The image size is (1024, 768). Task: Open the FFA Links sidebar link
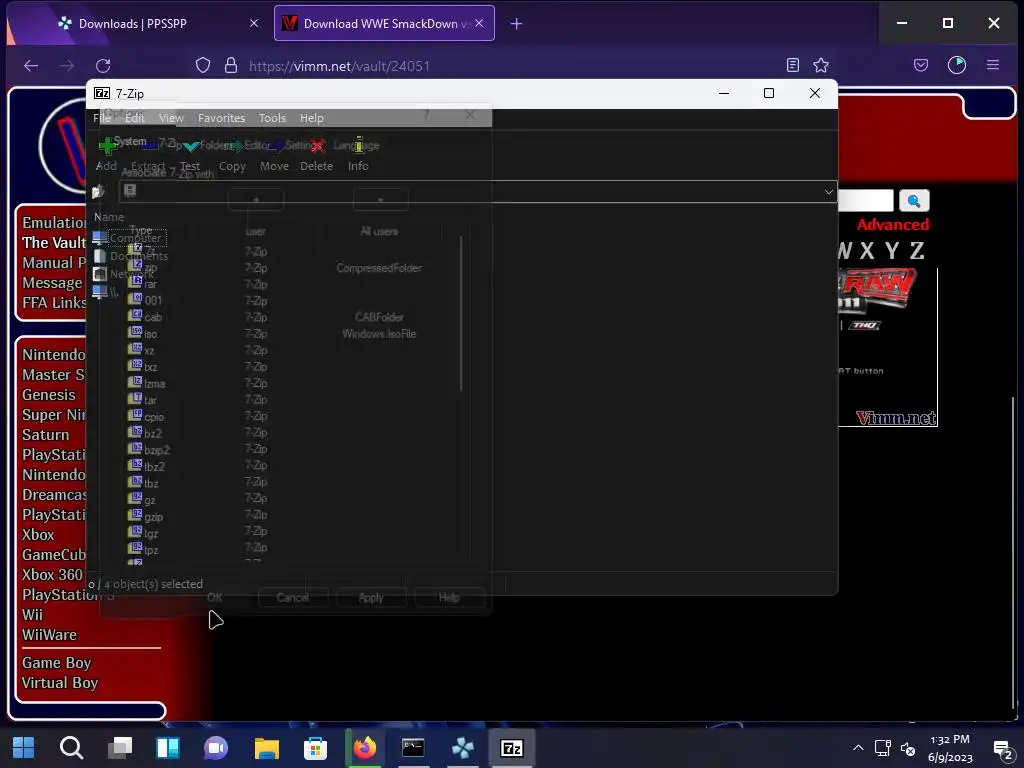54,302
